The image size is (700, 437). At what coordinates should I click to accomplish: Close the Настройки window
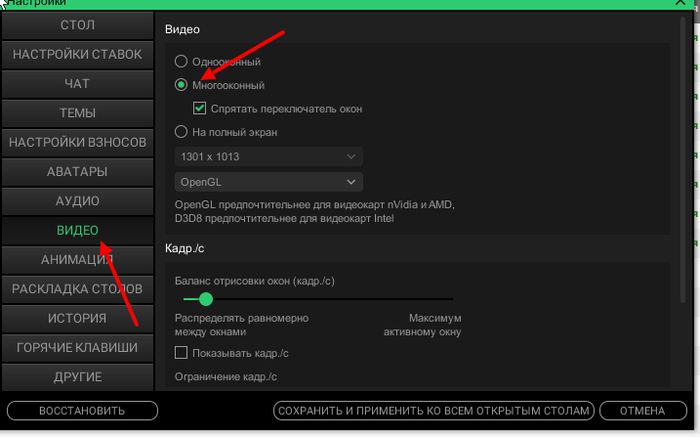tap(680, 3)
